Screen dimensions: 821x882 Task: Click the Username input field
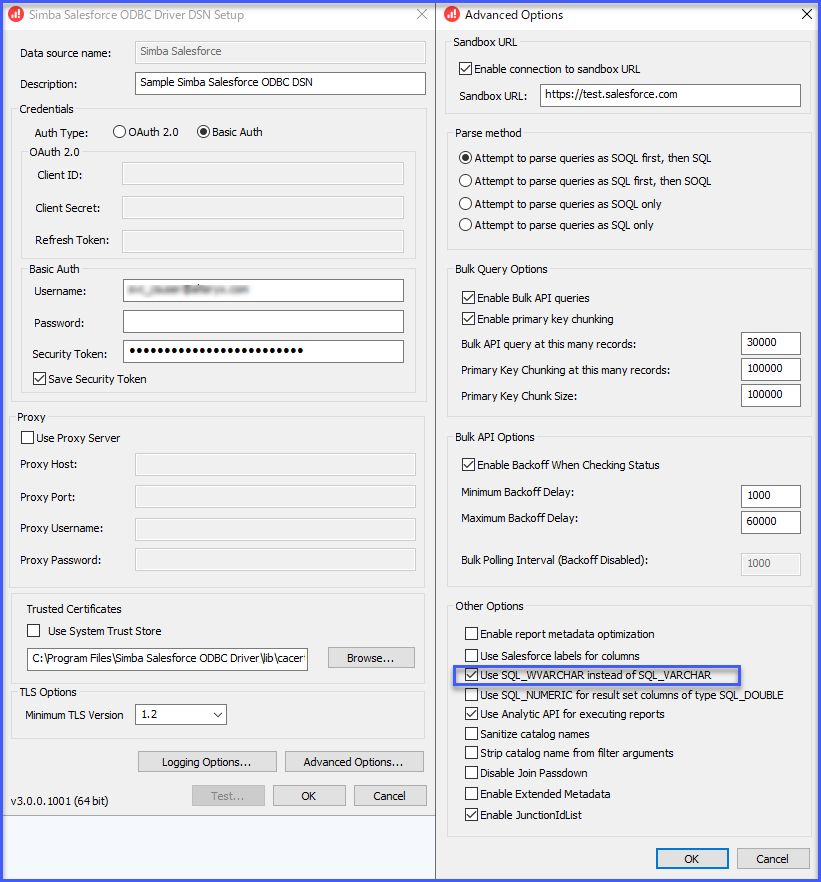click(x=263, y=290)
